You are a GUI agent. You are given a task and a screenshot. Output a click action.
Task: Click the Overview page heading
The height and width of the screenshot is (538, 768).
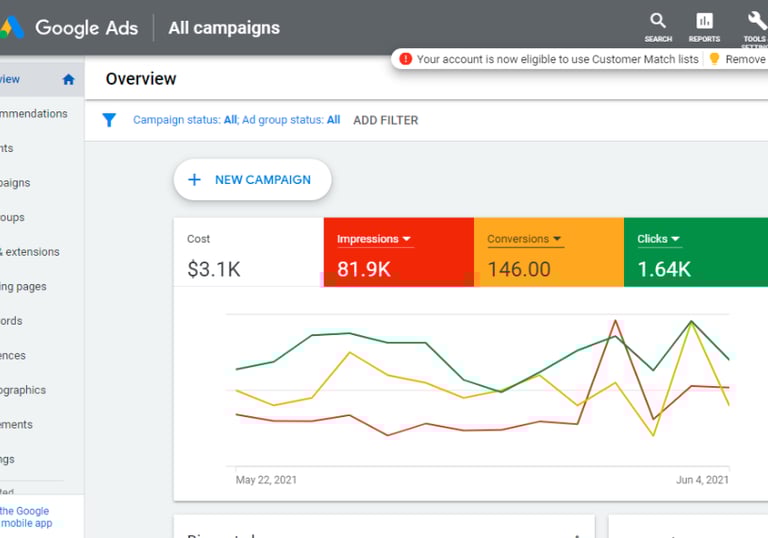click(141, 79)
